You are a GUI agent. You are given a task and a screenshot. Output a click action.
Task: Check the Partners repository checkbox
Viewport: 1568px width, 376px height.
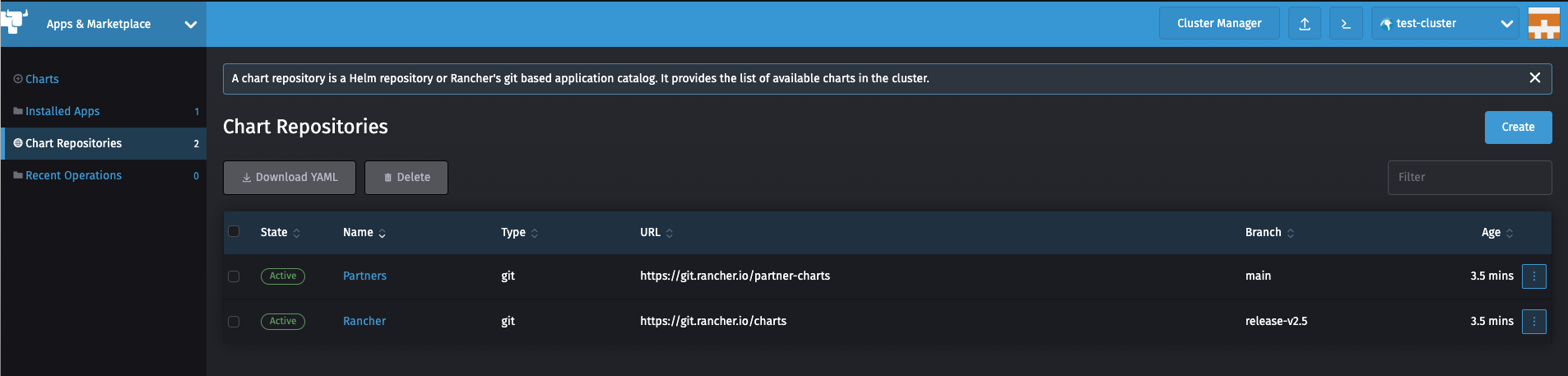[234, 276]
